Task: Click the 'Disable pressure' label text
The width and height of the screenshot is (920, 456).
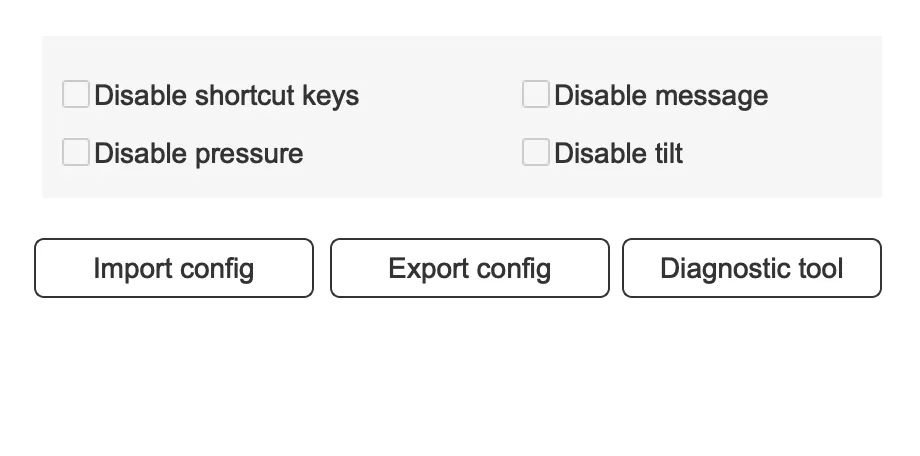Action: [x=199, y=154]
